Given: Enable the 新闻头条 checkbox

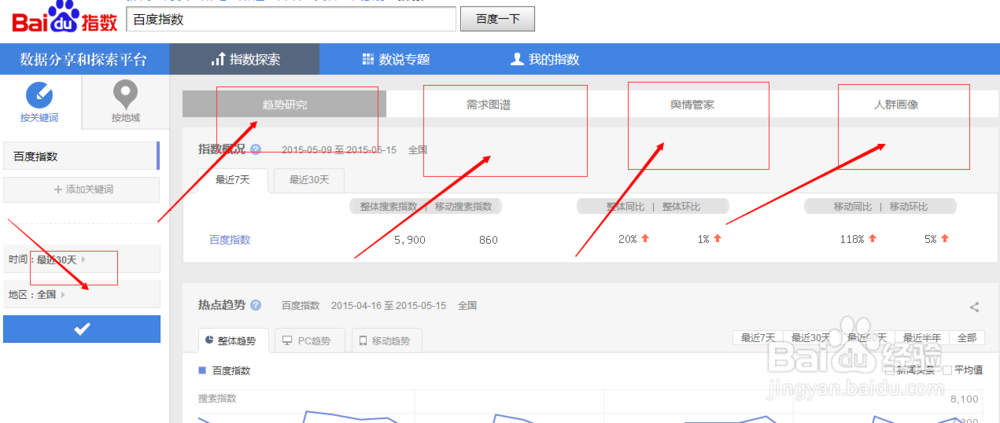Looking at the screenshot, I should (888, 370).
